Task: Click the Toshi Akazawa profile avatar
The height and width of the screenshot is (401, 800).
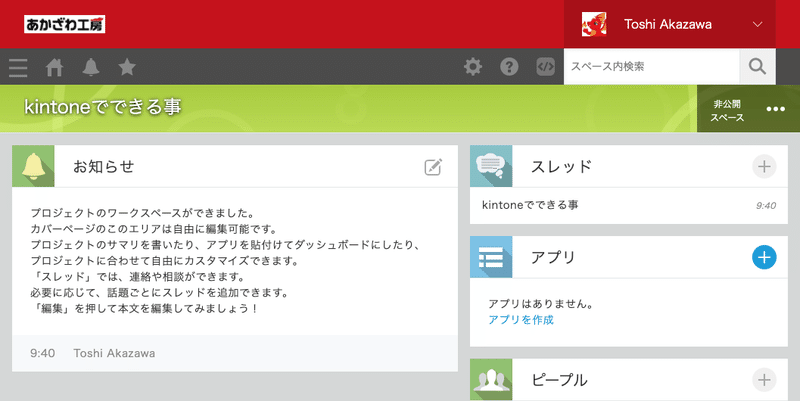Action: [594, 24]
